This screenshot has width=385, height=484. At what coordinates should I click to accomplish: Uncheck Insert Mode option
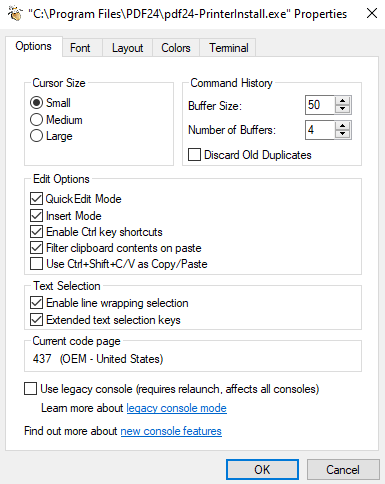point(36,216)
